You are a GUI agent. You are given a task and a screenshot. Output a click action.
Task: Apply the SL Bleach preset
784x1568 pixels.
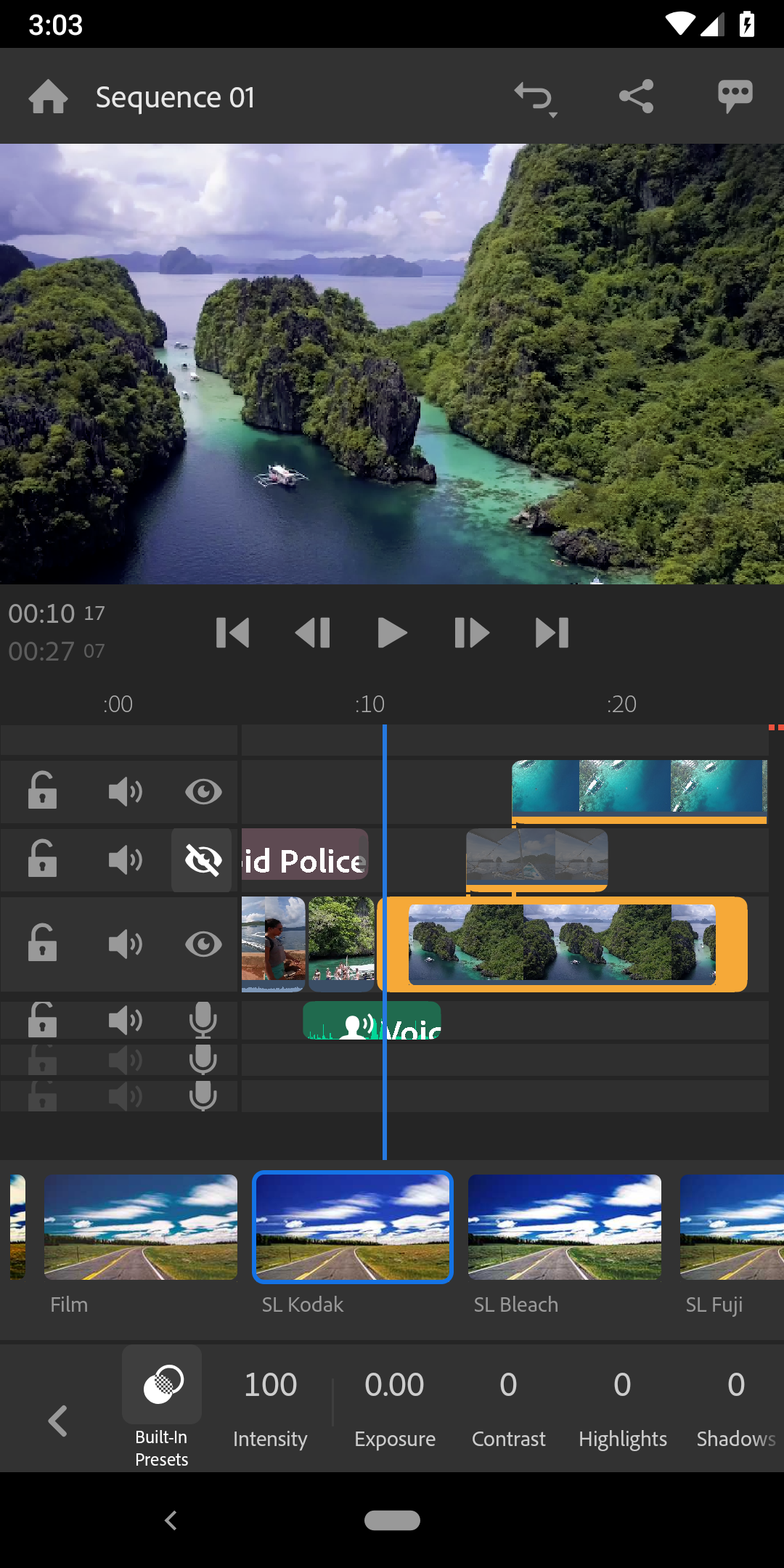tap(565, 1227)
